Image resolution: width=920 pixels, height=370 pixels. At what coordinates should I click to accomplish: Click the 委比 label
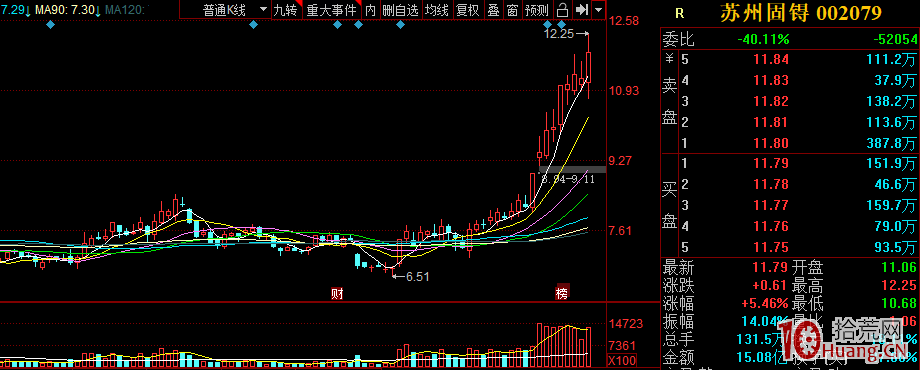tap(678, 39)
